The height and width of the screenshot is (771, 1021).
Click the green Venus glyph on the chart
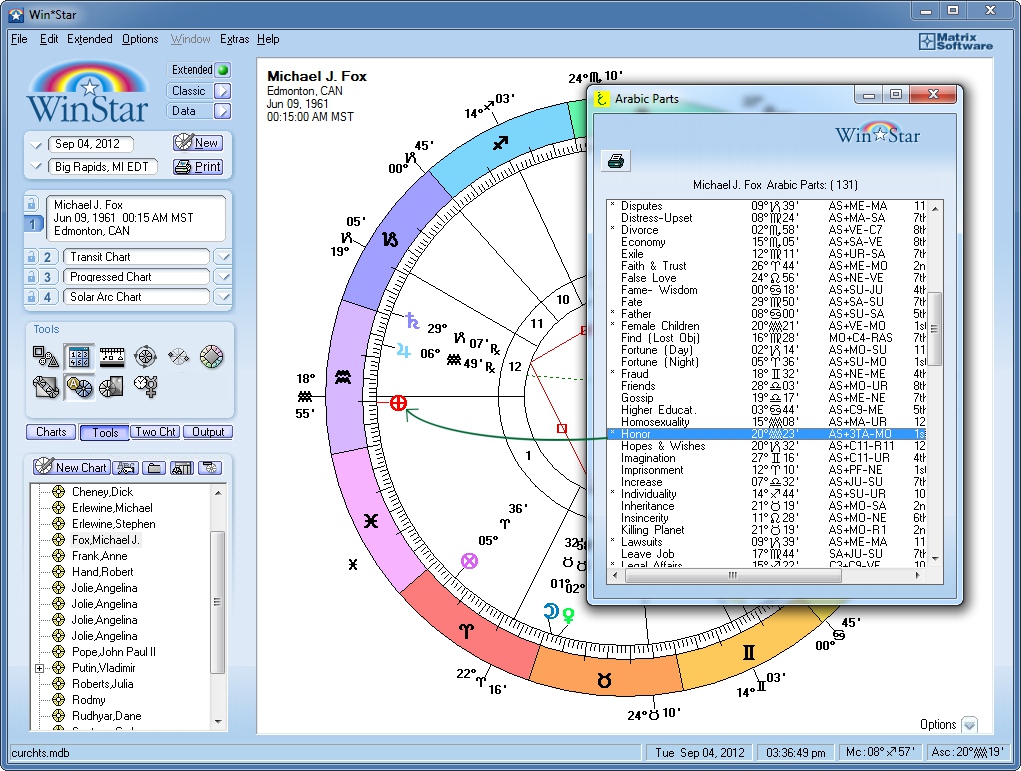click(x=568, y=615)
